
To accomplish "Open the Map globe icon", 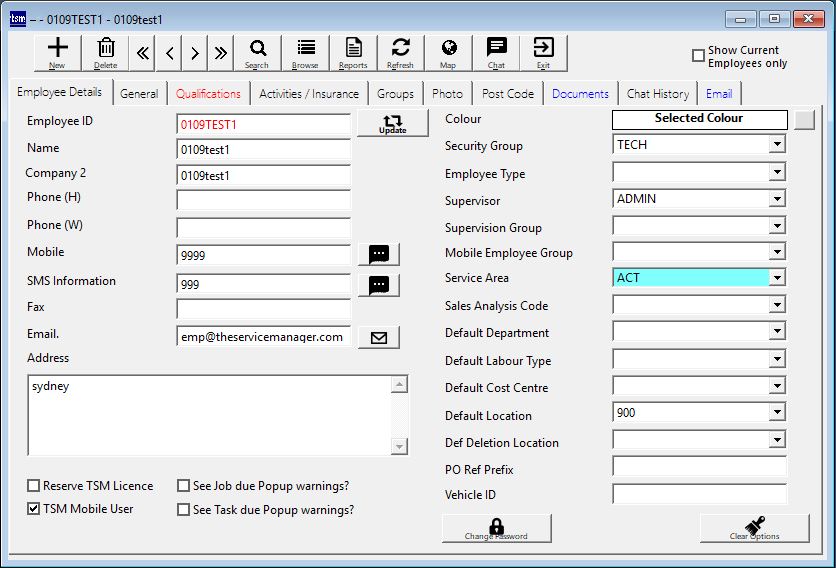I will click(448, 52).
